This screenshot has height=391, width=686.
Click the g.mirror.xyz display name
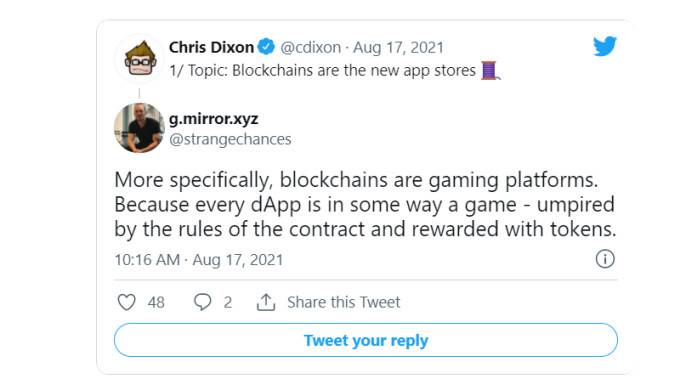point(214,119)
